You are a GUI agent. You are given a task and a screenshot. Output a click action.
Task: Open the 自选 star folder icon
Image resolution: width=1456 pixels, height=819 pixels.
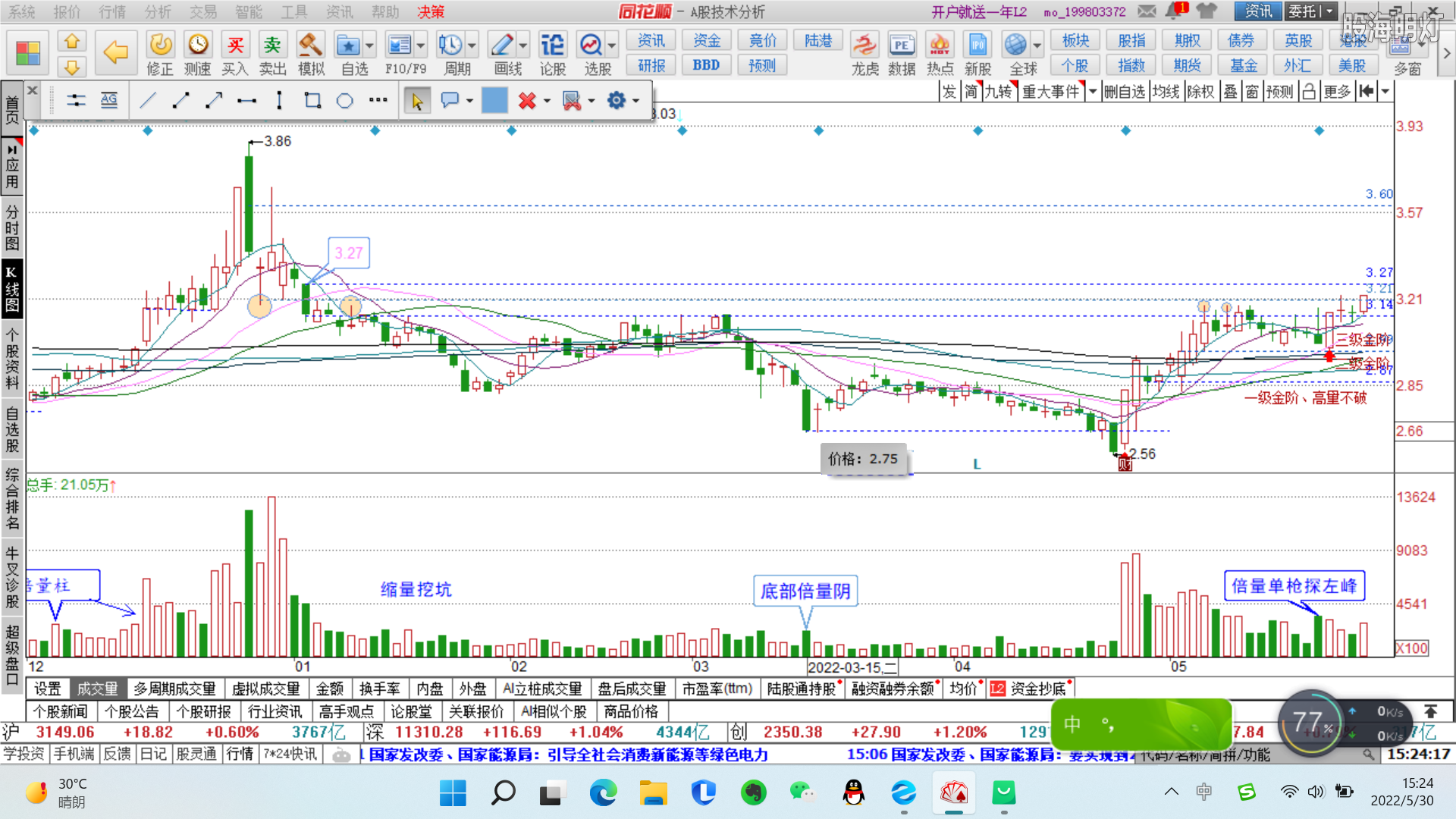(x=348, y=45)
